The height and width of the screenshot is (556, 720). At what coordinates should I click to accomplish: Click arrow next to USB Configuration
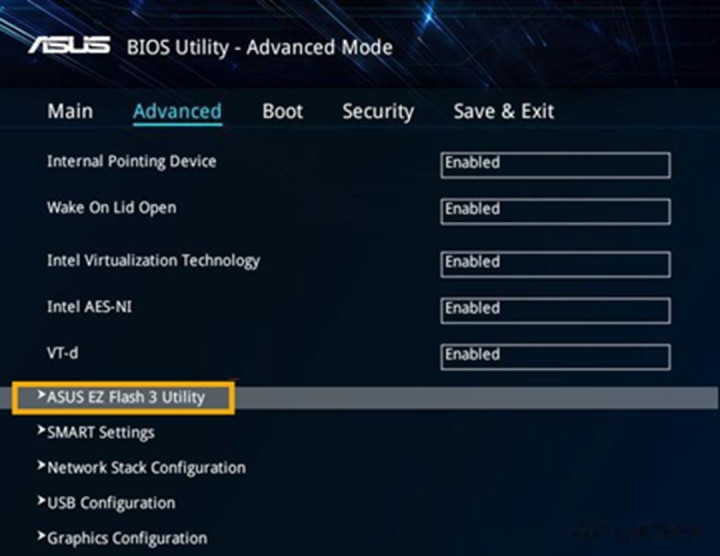[x=41, y=501]
